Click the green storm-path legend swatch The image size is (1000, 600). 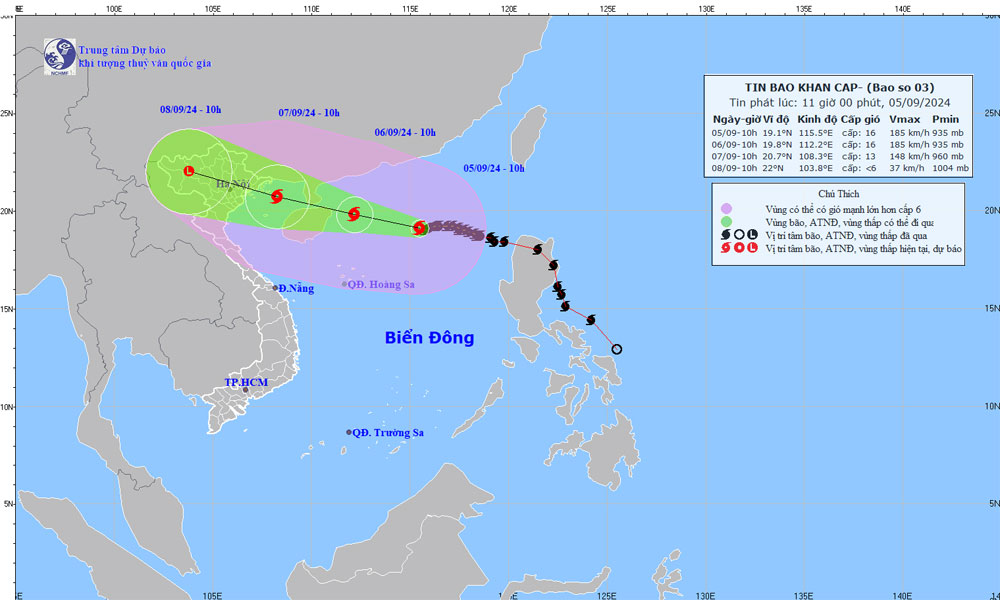click(726, 222)
